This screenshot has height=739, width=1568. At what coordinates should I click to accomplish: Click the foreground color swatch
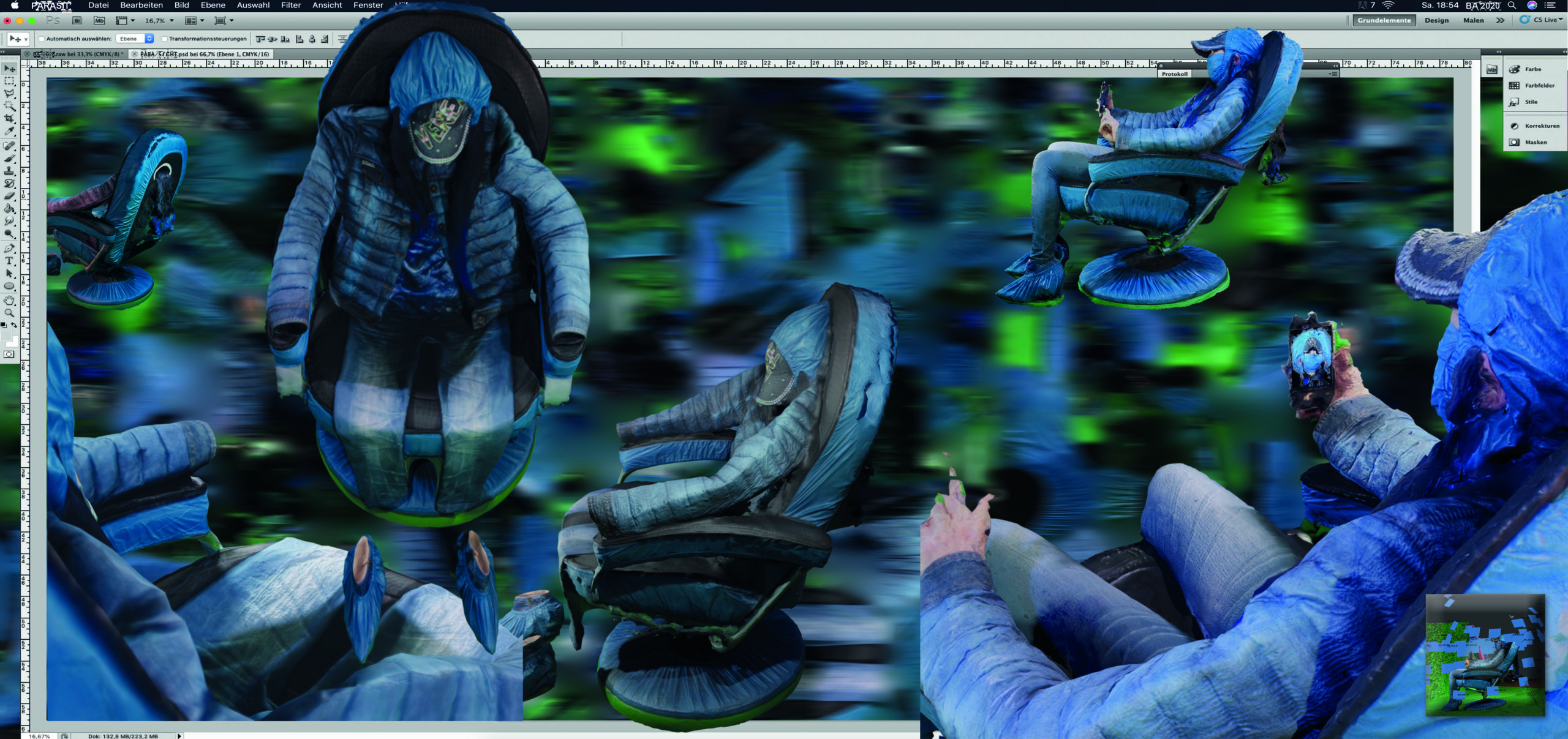(x=6, y=336)
